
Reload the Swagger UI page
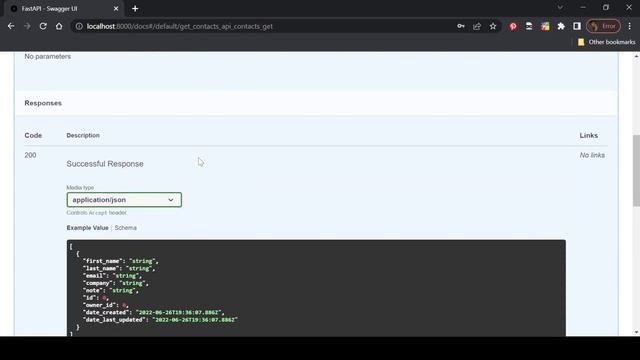pyautogui.click(x=43, y=26)
